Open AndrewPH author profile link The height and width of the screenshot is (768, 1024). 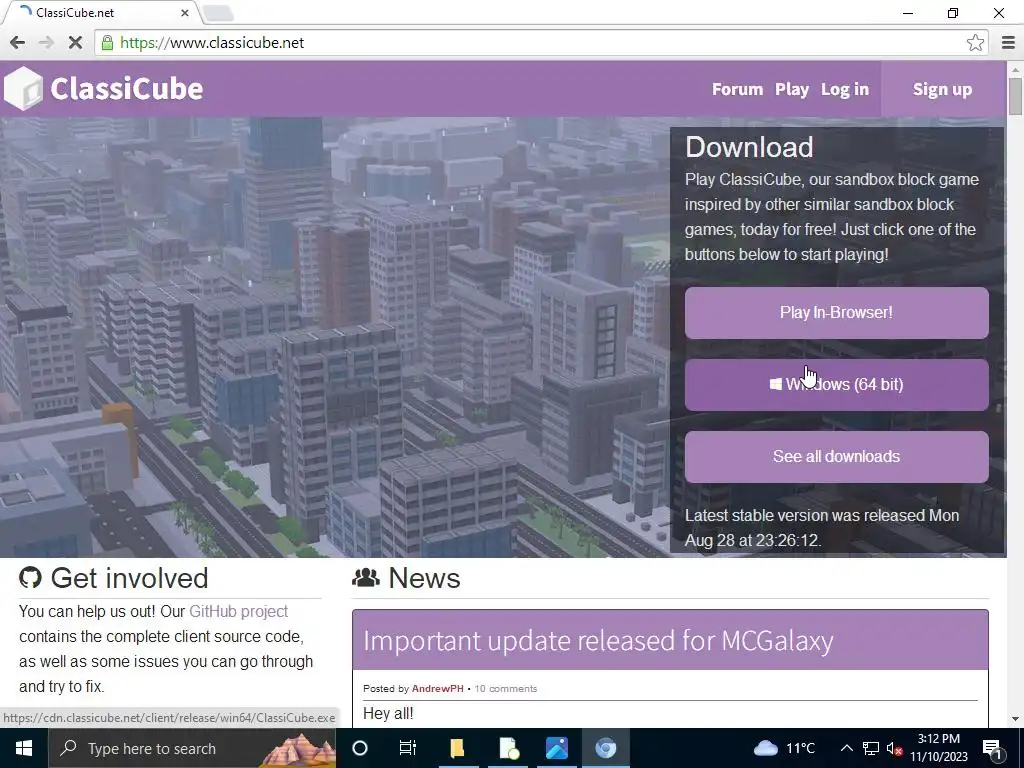(x=438, y=688)
